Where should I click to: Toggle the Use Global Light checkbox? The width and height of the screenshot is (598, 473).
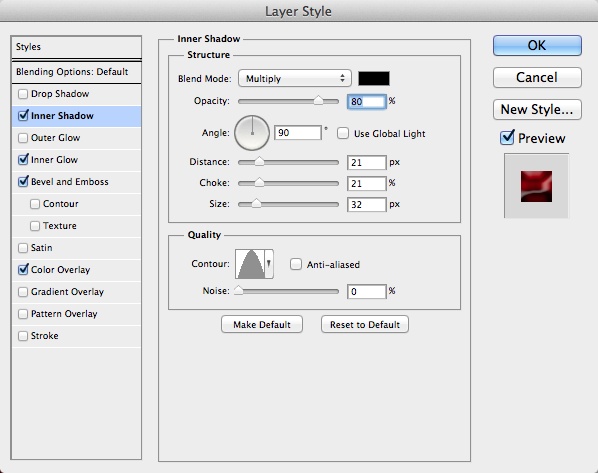[x=343, y=134]
